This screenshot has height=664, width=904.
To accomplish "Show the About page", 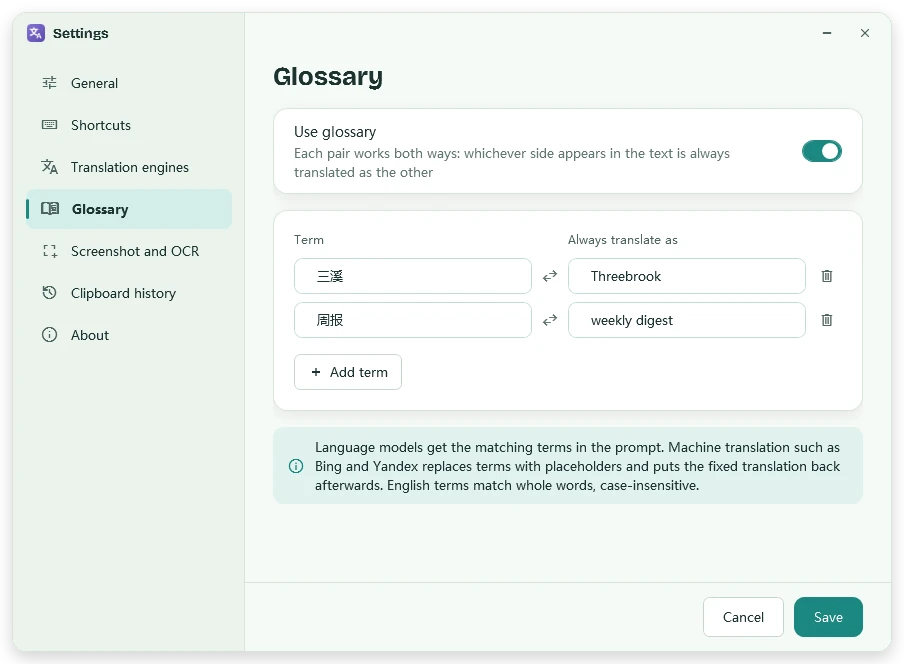I will tap(129, 335).
